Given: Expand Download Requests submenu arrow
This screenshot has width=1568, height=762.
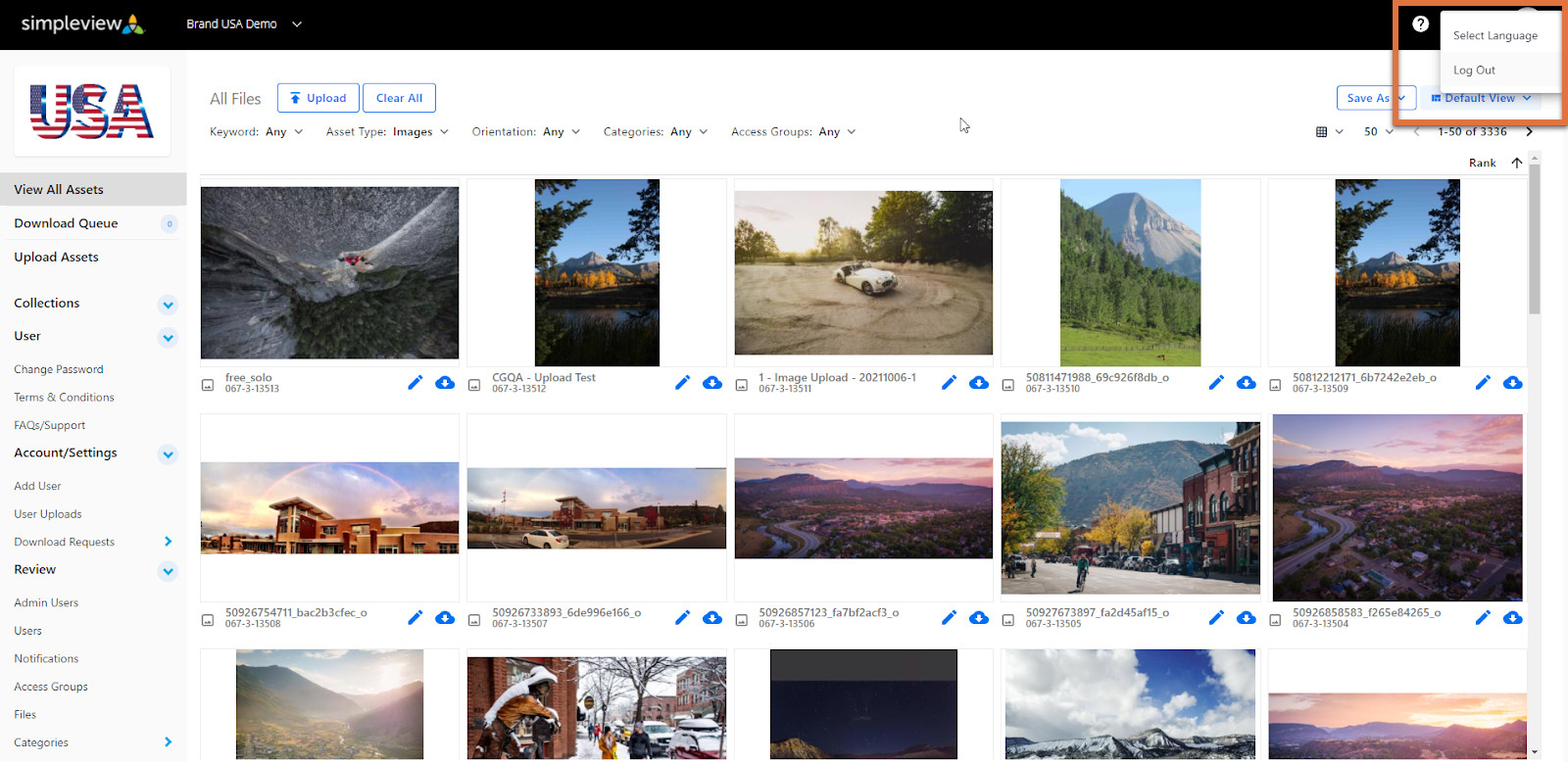Looking at the screenshot, I should (x=168, y=542).
